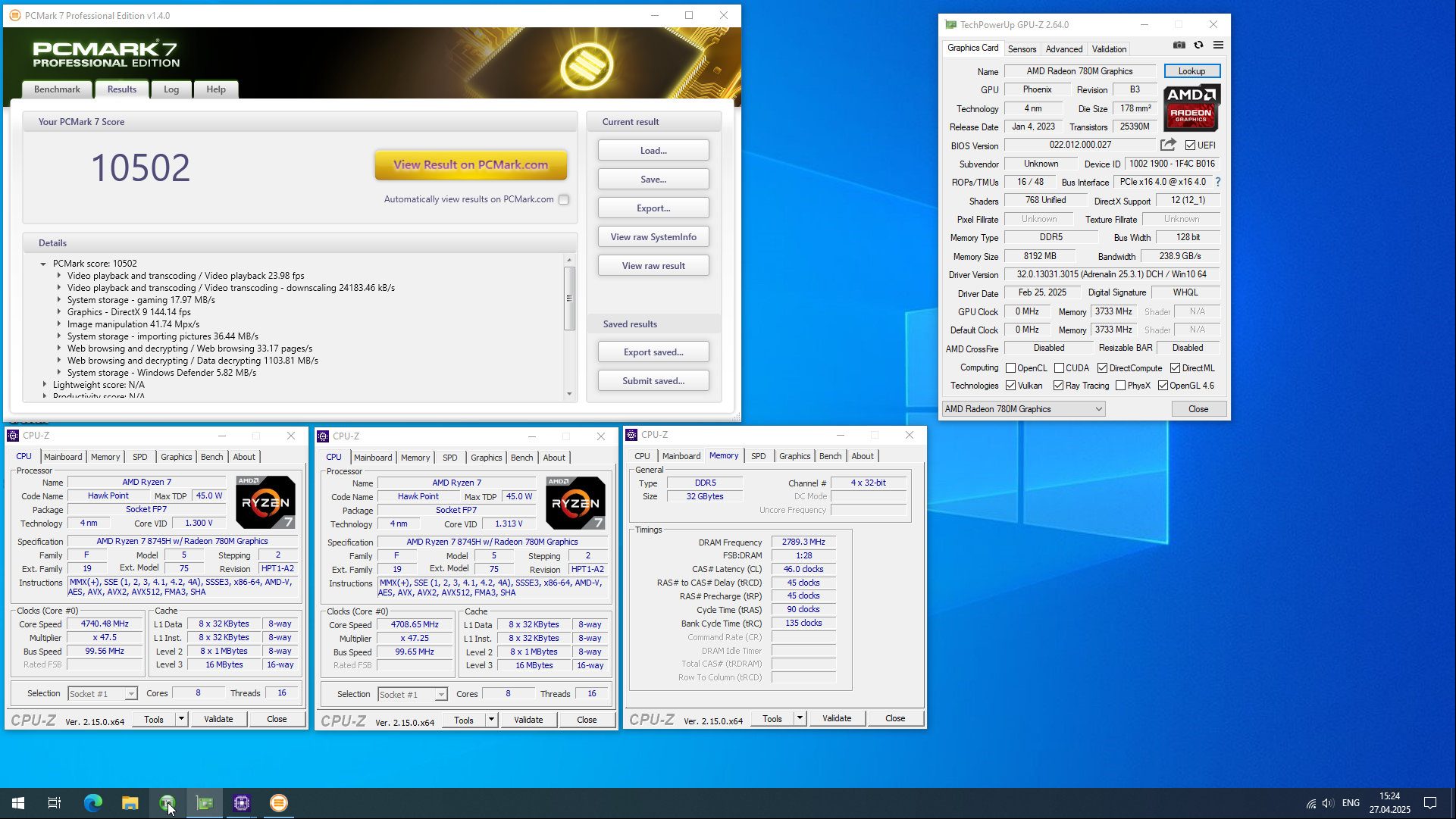Toggle the DirectCompute checkbox

click(x=1102, y=368)
